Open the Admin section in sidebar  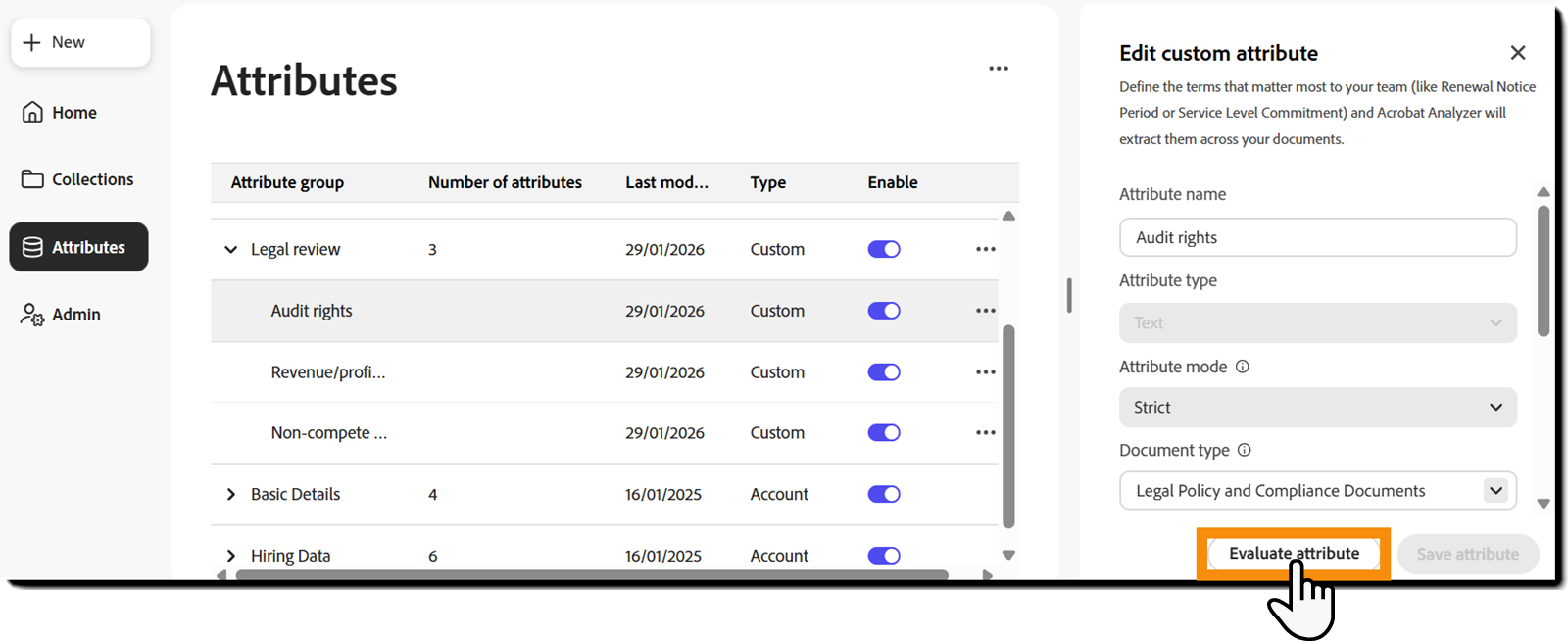pyautogui.click(x=61, y=315)
